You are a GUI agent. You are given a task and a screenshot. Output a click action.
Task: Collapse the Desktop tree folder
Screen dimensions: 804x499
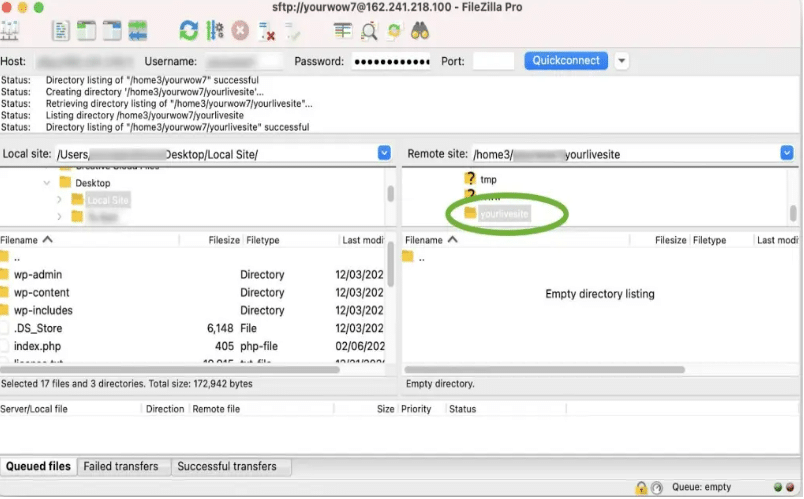tap(47, 183)
